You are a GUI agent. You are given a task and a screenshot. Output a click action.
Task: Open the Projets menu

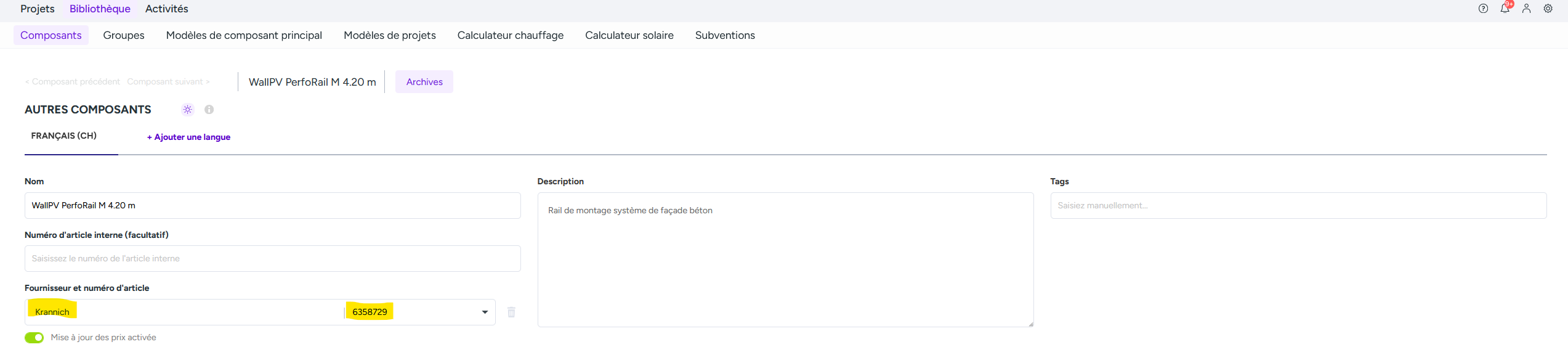tap(38, 9)
